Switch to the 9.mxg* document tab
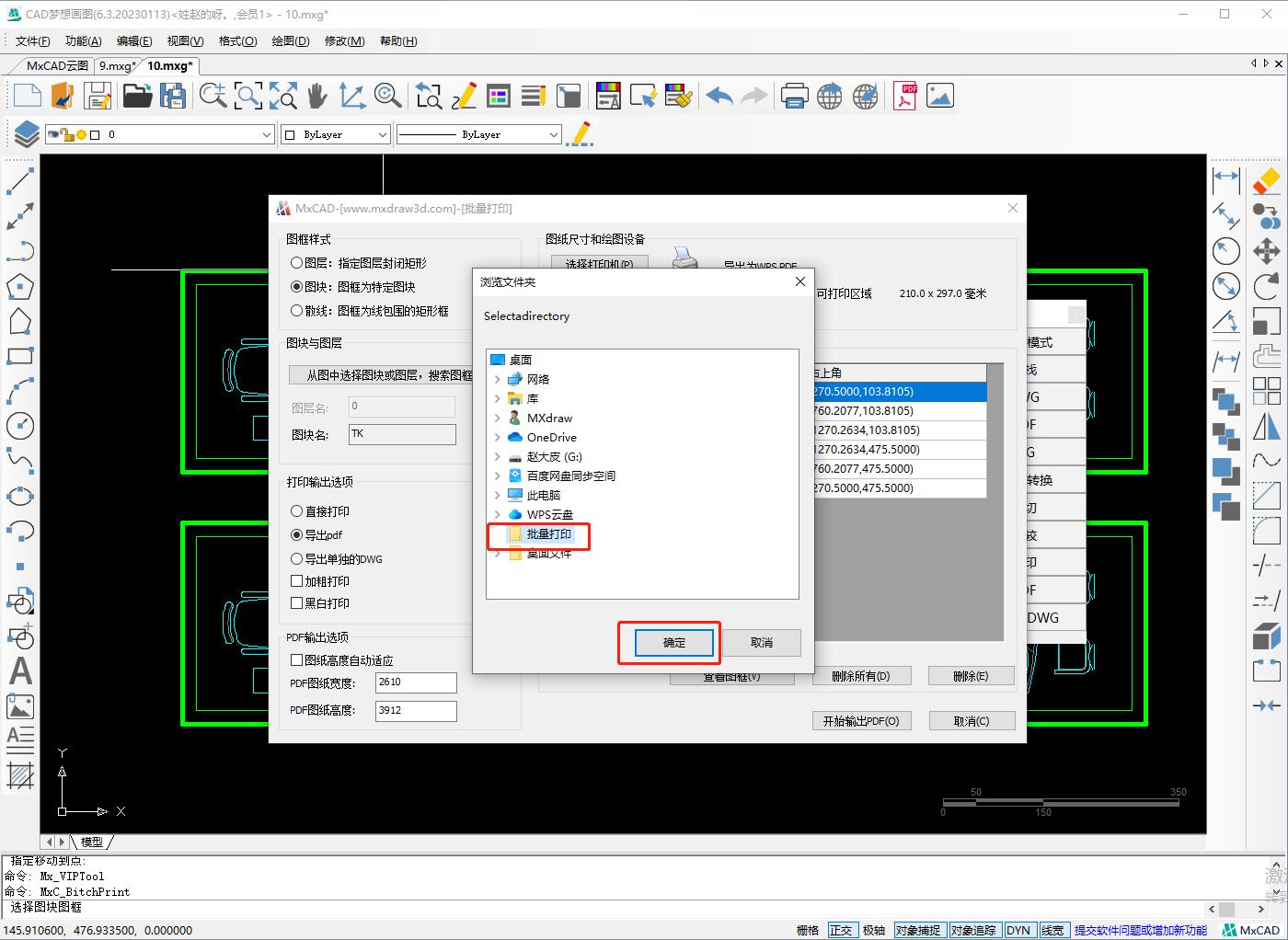This screenshot has height=940, width=1288. point(117,66)
